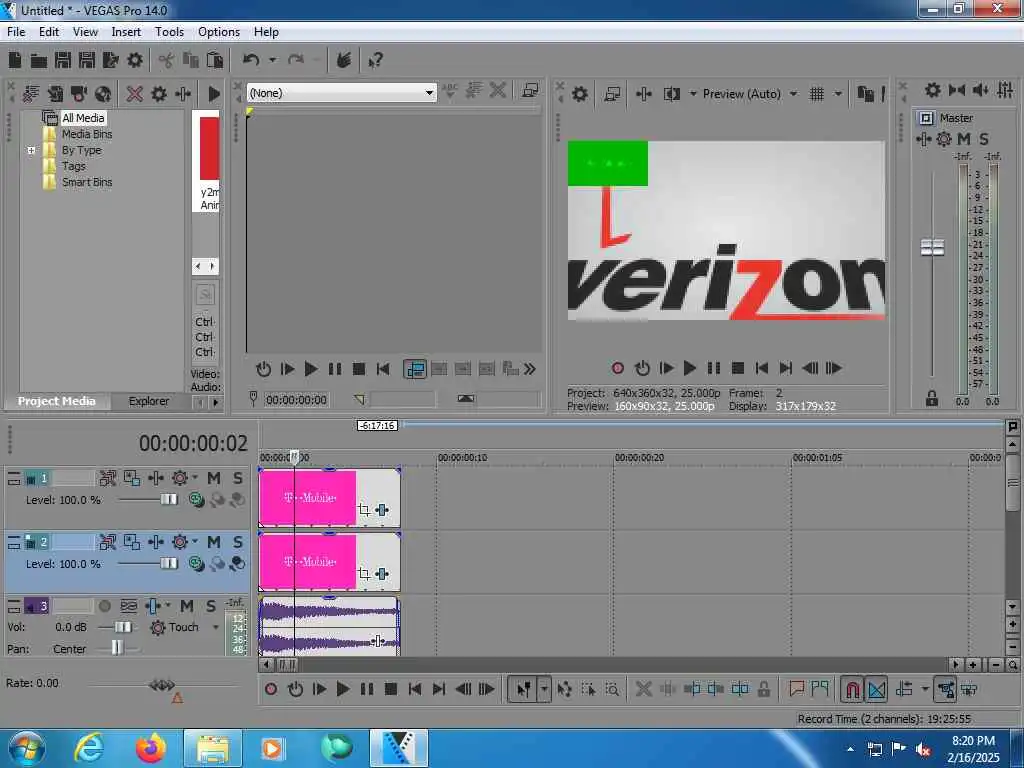Open What's This help icon
This screenshot has height=768, width=1024.
(376, 61)
